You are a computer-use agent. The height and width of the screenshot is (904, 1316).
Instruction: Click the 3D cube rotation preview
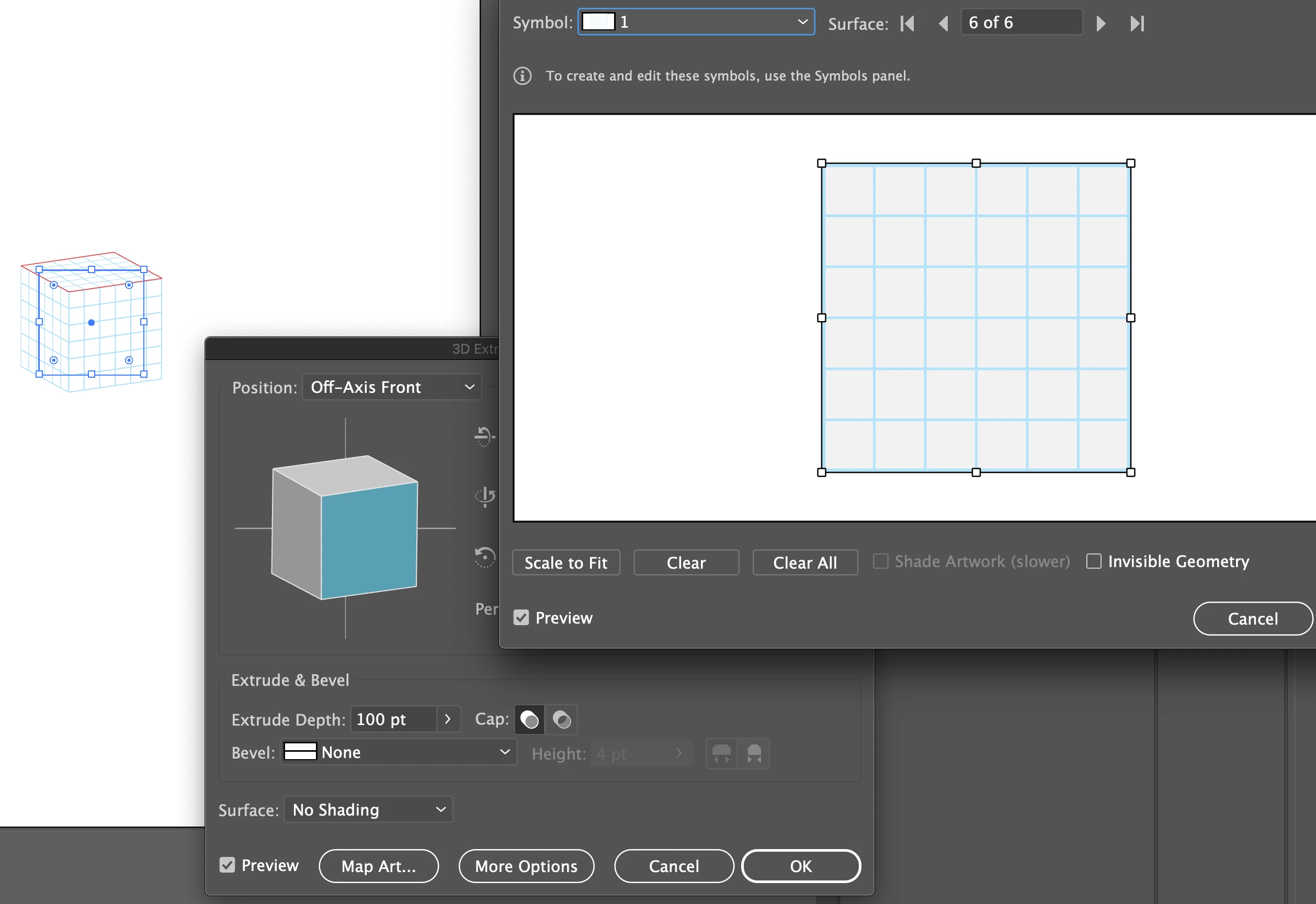pos(344,527)
